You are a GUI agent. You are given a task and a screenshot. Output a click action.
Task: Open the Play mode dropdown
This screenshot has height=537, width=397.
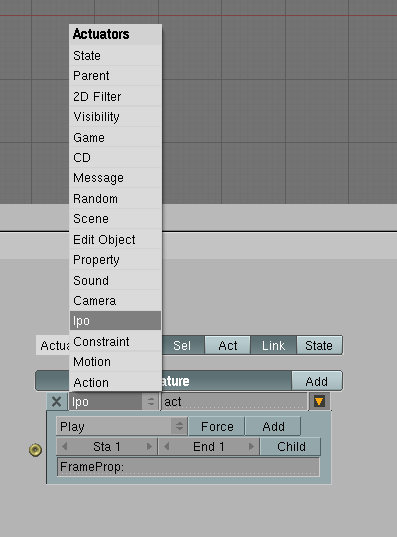pyautogui.click(x=122, y=426)
